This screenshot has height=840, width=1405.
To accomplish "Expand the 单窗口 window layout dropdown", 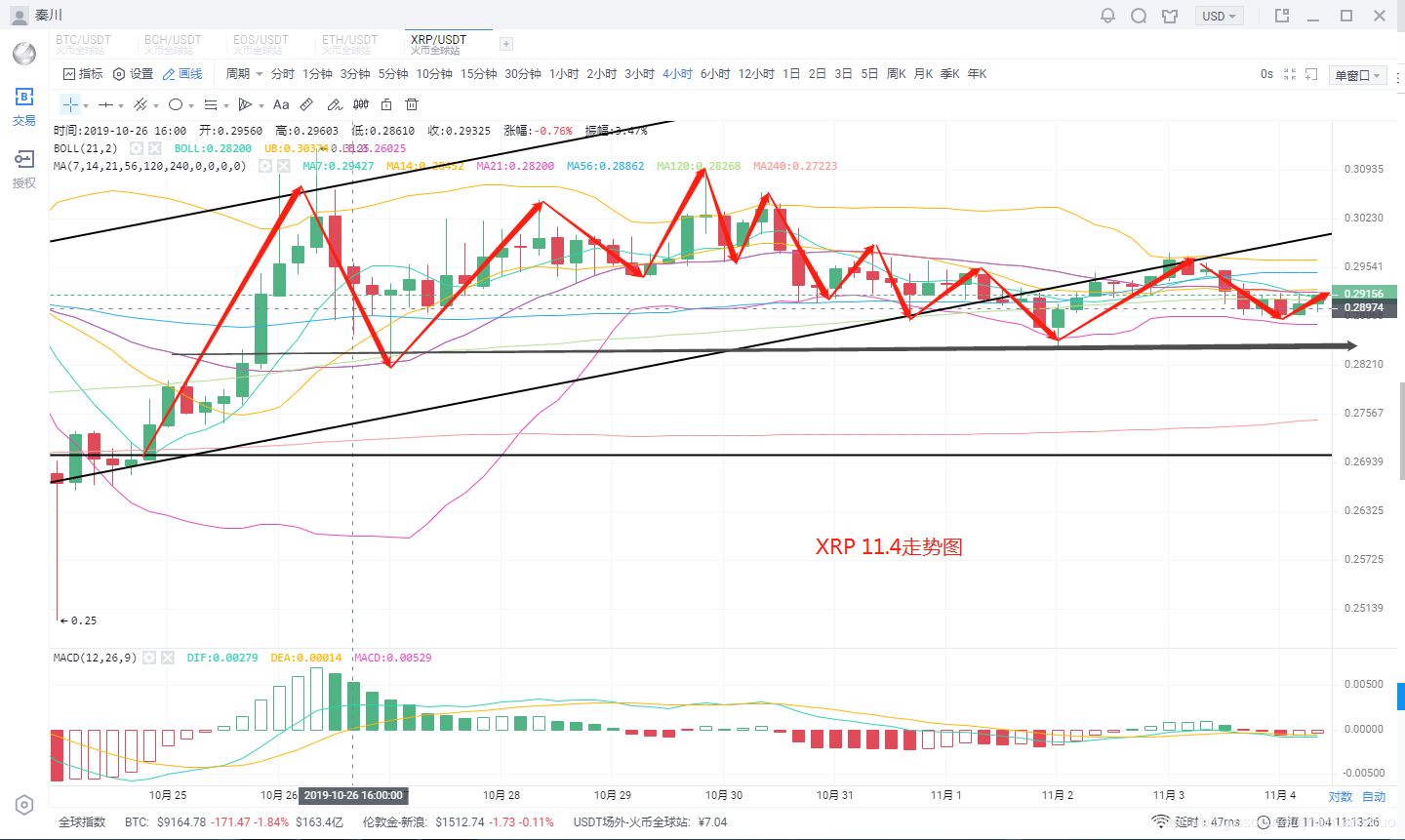I will (1358, 75).
